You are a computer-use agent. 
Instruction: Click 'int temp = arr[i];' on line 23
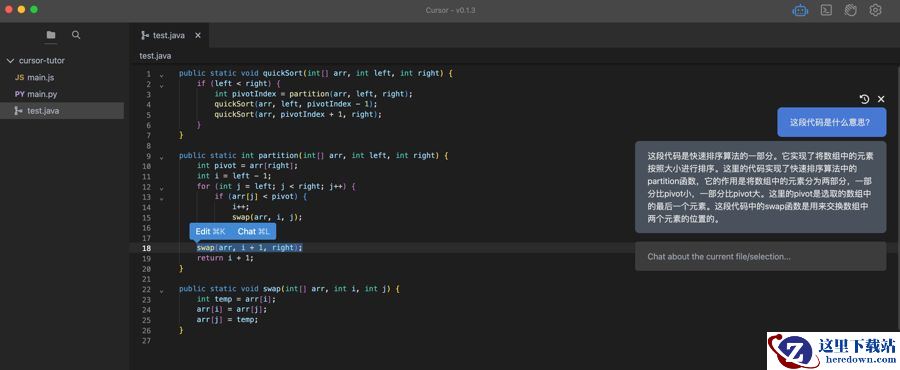[236, 299]
